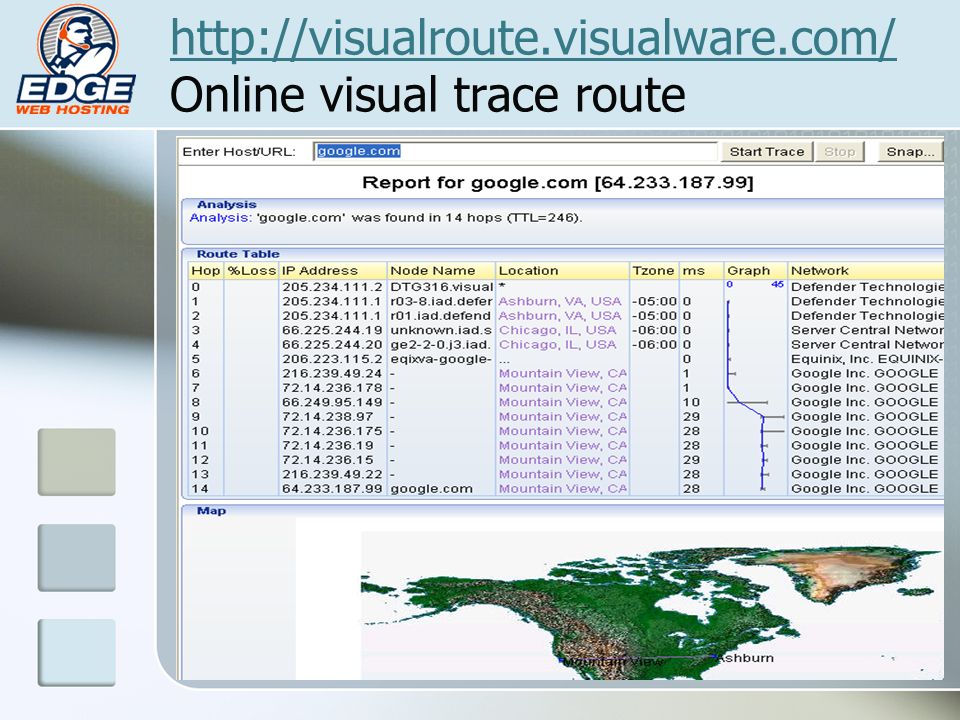Start the trace with Start Trace
The height and width of the screenshot is (720, 960).
pos(767,152)
